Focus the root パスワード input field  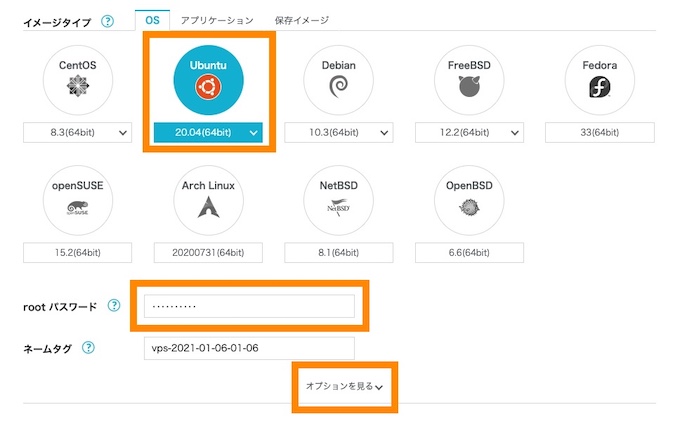pyautogui.click(x=249, y=306)
